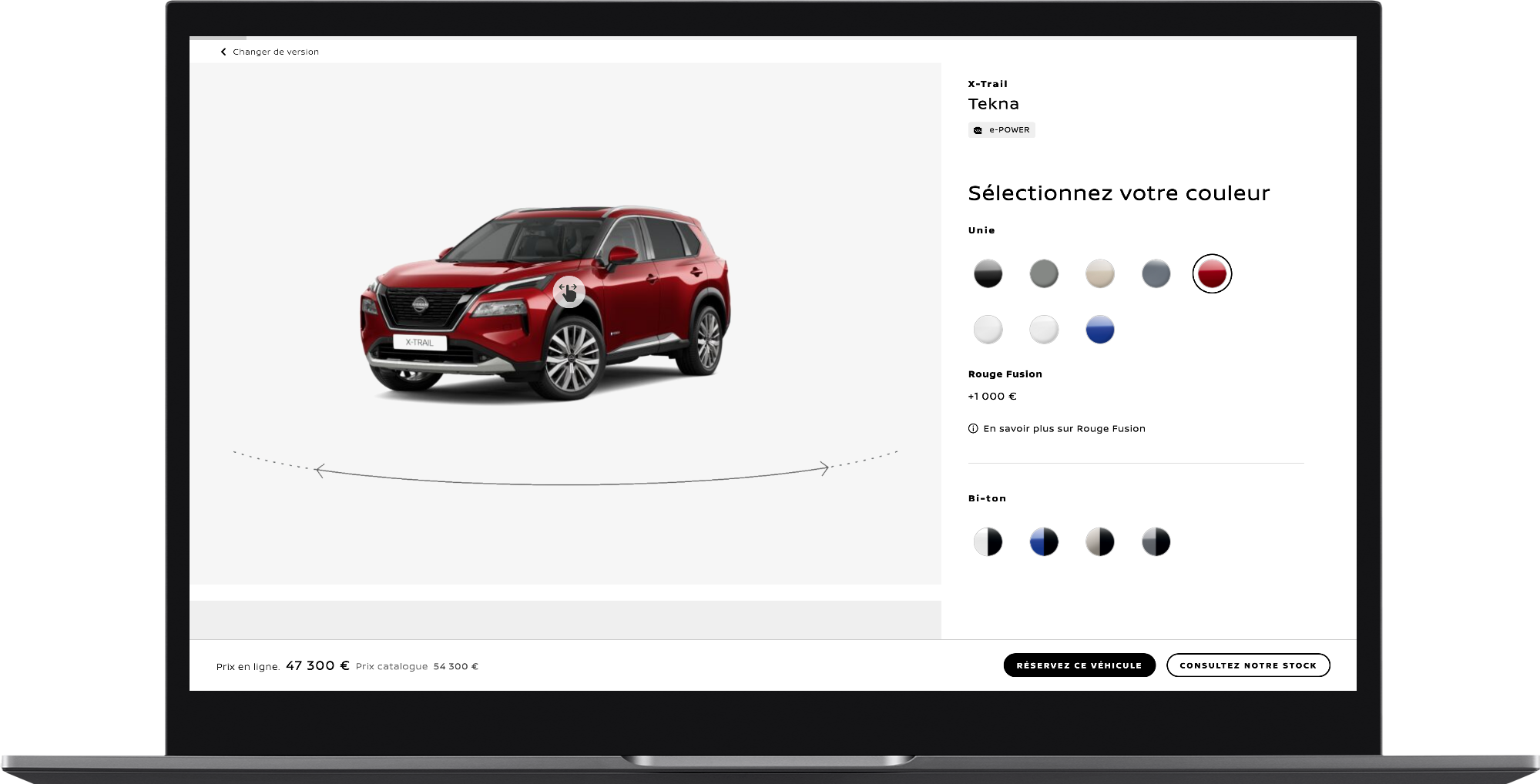Click the catalogue price 54 300 €

(455, 666)
